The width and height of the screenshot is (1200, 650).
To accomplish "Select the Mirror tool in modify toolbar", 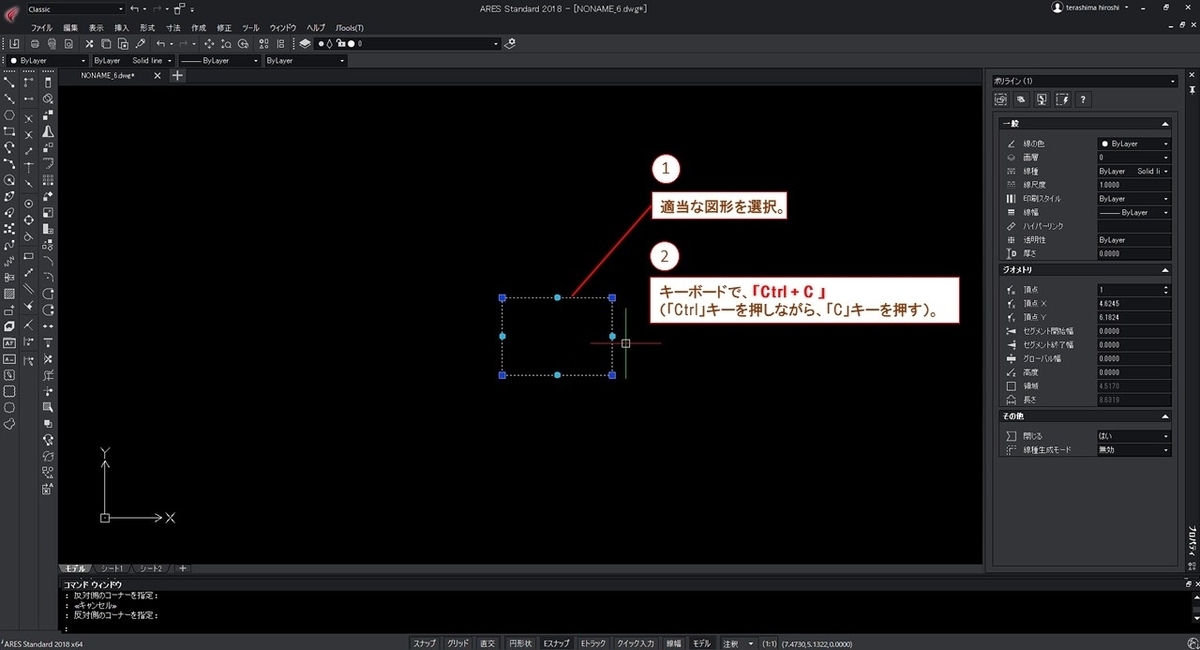I will pyautogui.click(x=48, y=131).
